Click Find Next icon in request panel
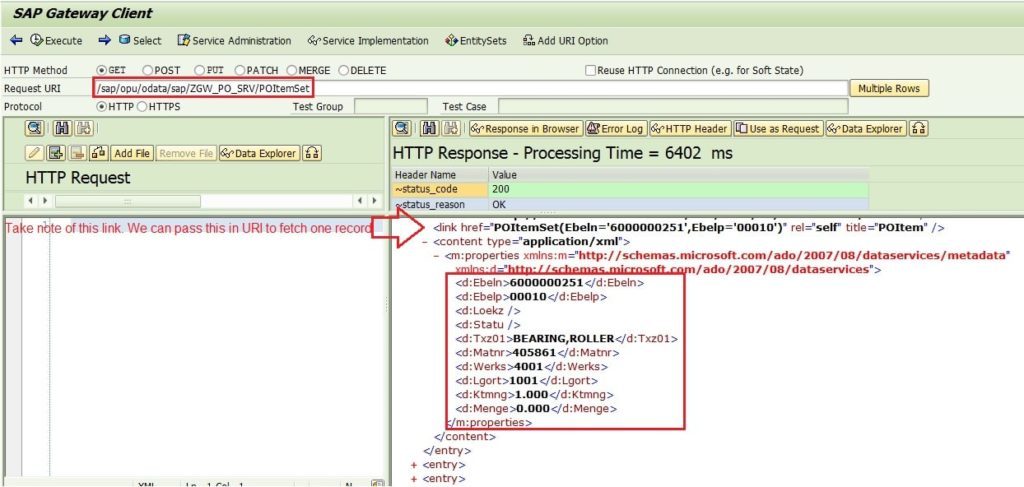The width and height of the screenshot is (1024, 487). pos(83,129)
